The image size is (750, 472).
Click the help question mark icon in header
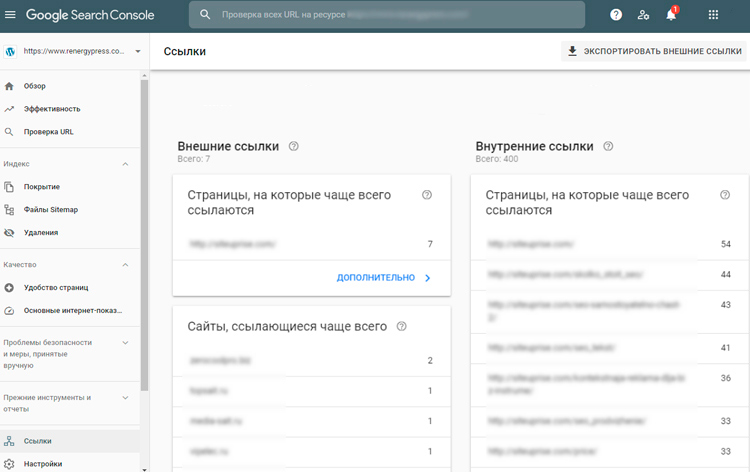(616, 15)
